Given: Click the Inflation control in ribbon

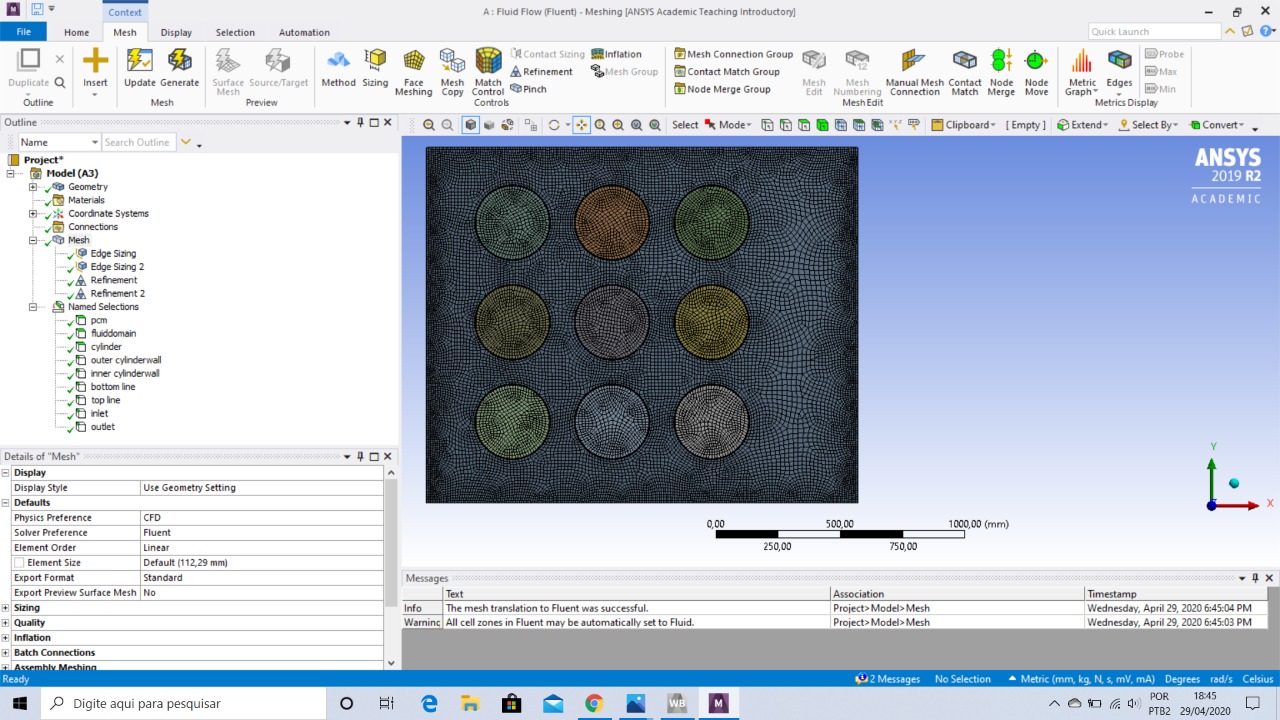Looking at the screenshot, I should click(616, 54).
